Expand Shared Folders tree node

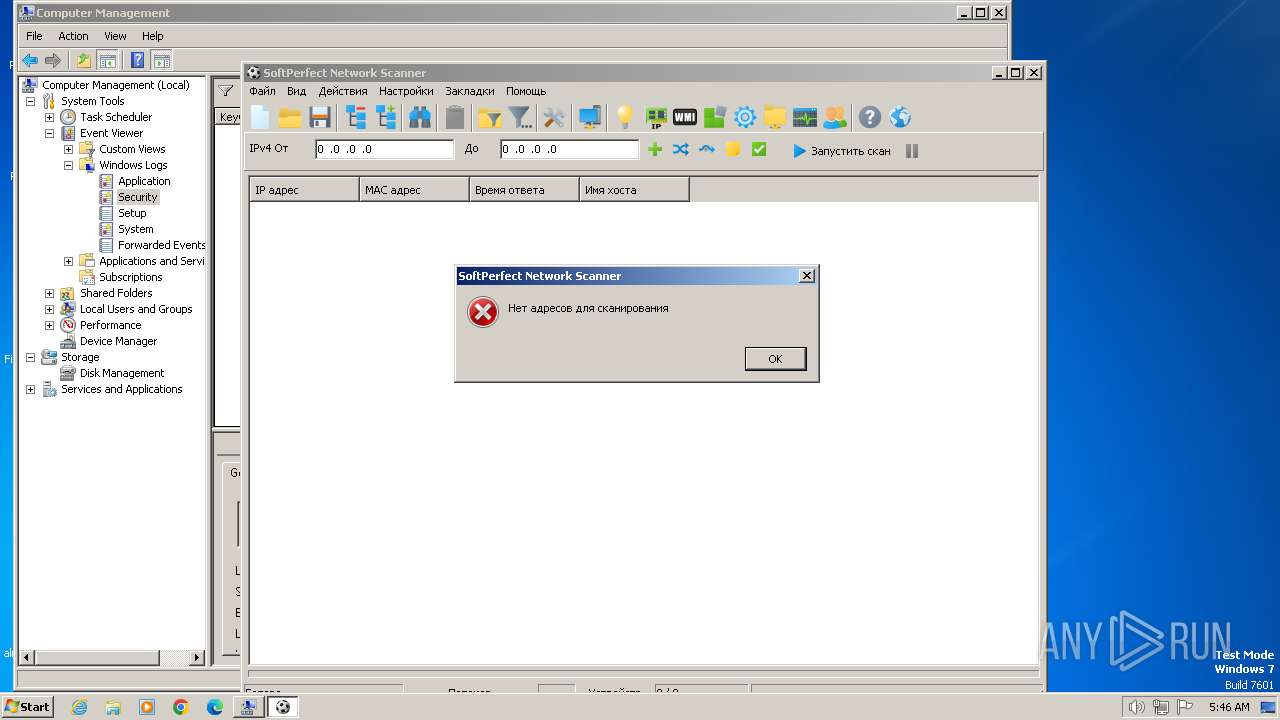(x=49, y=293)
